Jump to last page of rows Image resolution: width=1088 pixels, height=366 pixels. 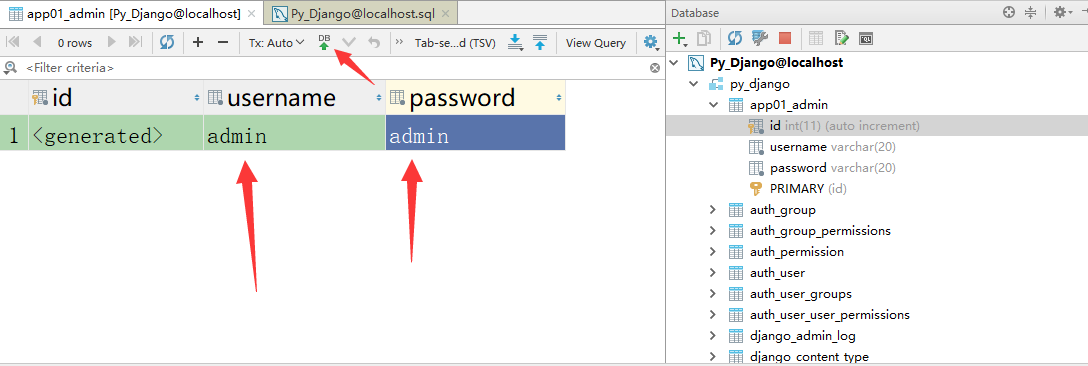pos(135,42)
